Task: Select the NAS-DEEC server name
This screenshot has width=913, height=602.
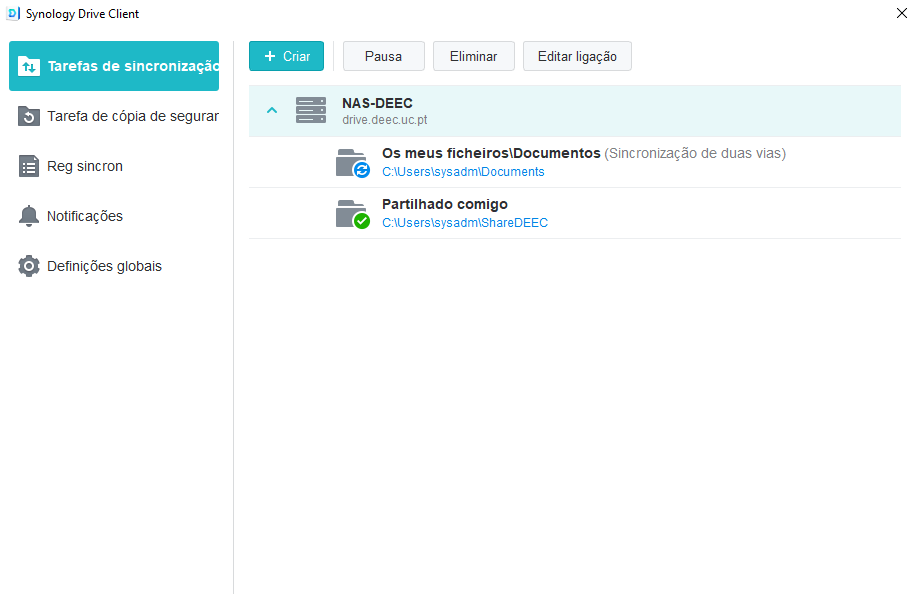Action: [377, 103]
